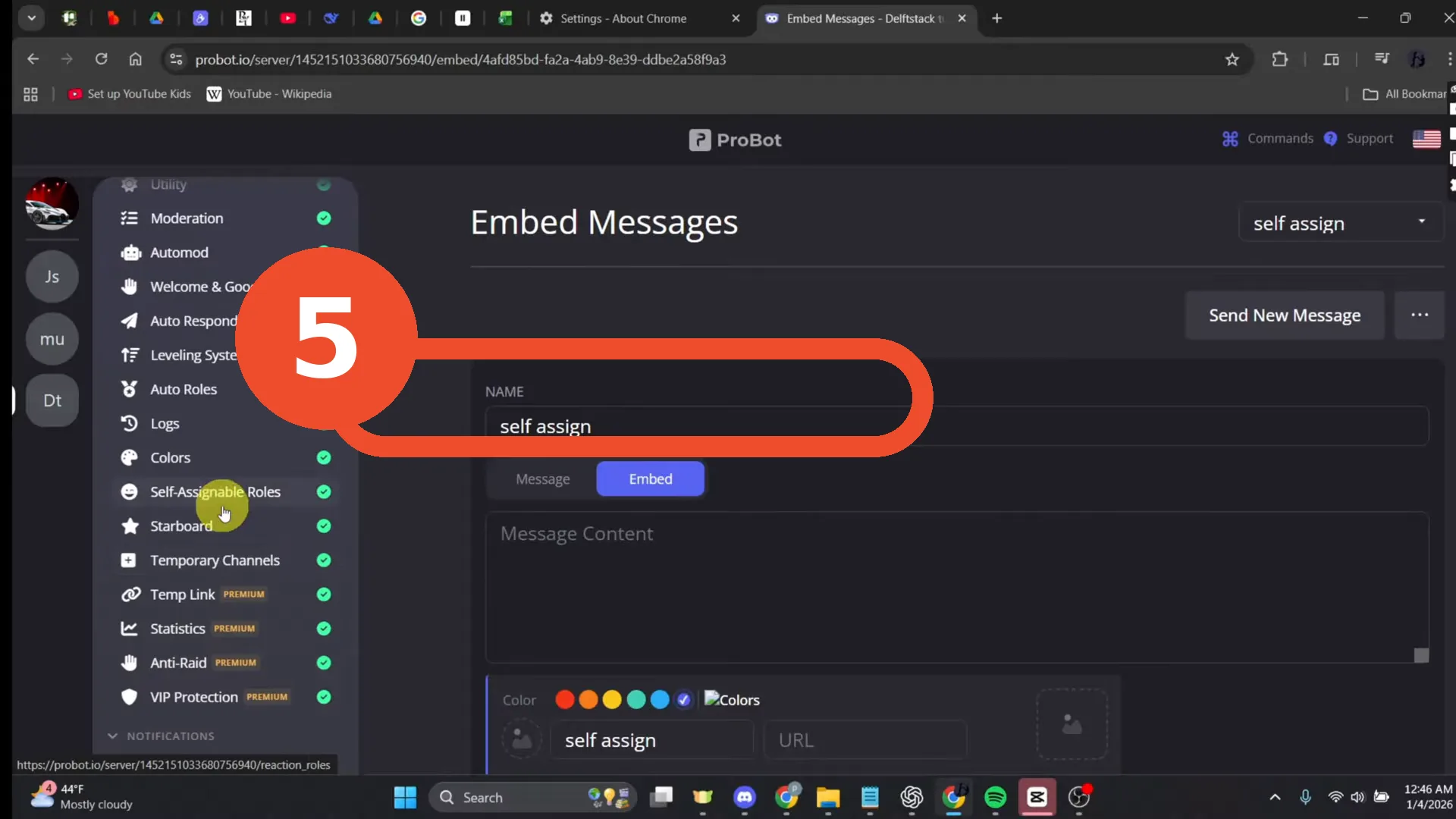Add embed thumbnail via dashed image box

1072,723
